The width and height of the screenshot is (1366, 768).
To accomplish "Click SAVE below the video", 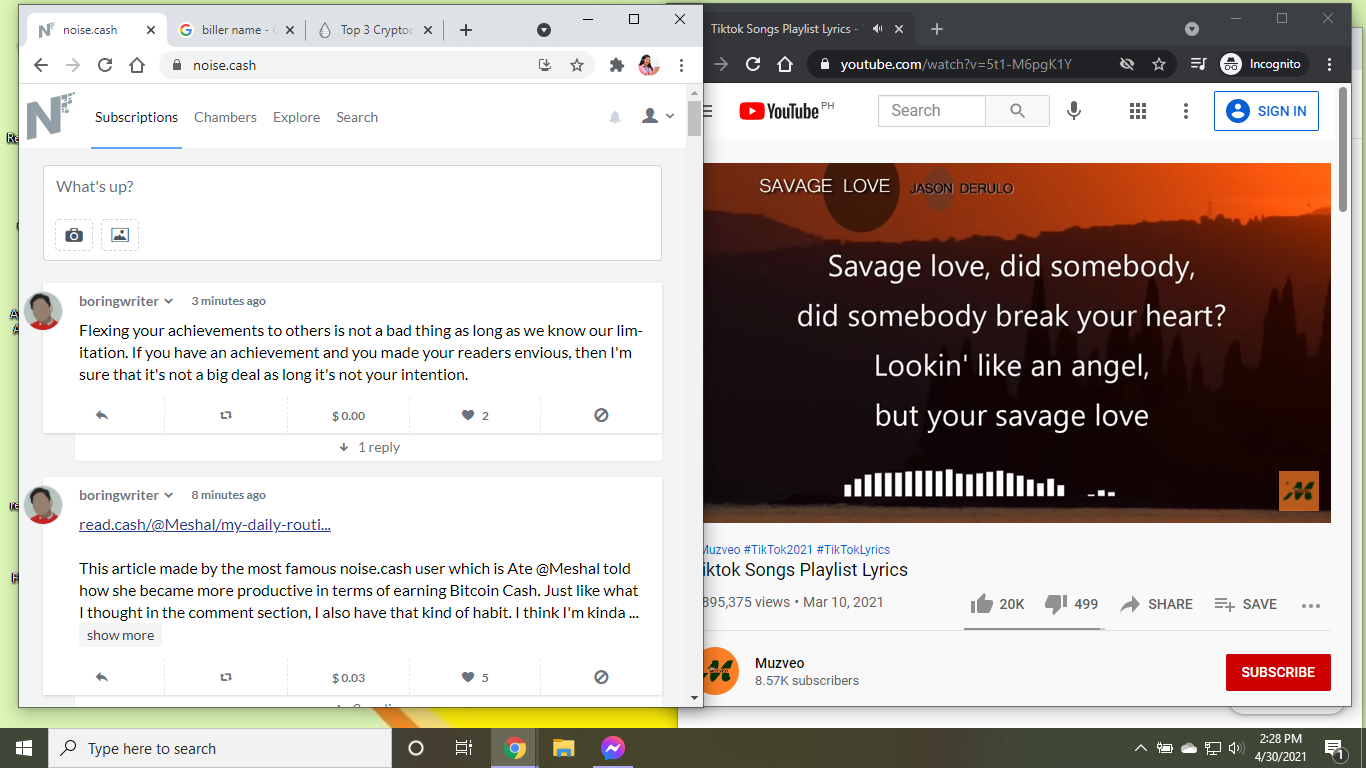I will (x=1245, y=604).
